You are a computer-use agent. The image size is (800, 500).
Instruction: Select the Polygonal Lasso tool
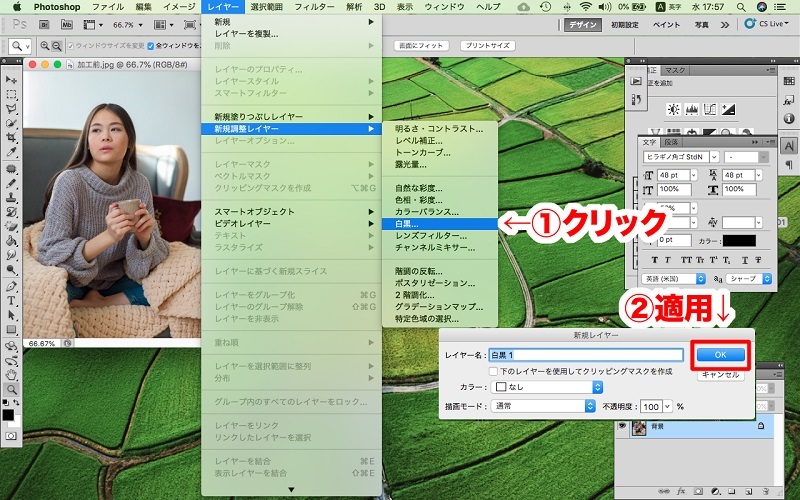coord(11,109)
